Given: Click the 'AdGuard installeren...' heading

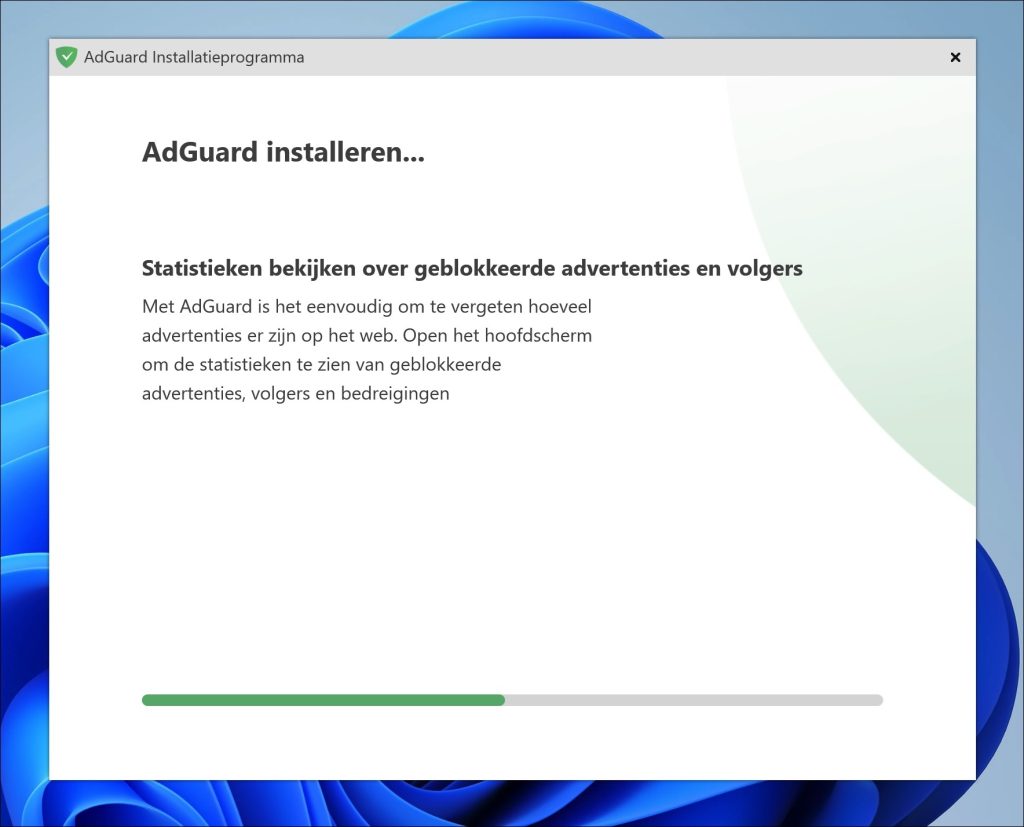Looking at the screenshot, I should (x=283, y=154).
